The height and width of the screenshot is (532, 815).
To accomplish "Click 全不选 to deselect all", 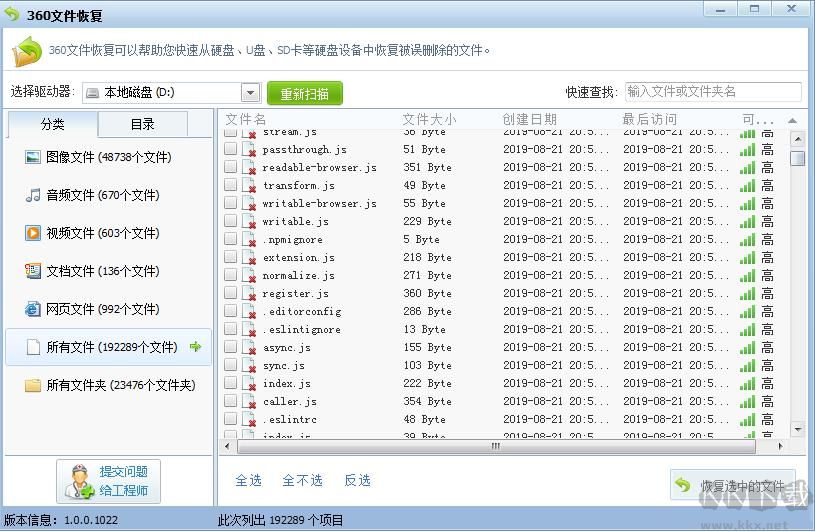I will coord(302,480).
